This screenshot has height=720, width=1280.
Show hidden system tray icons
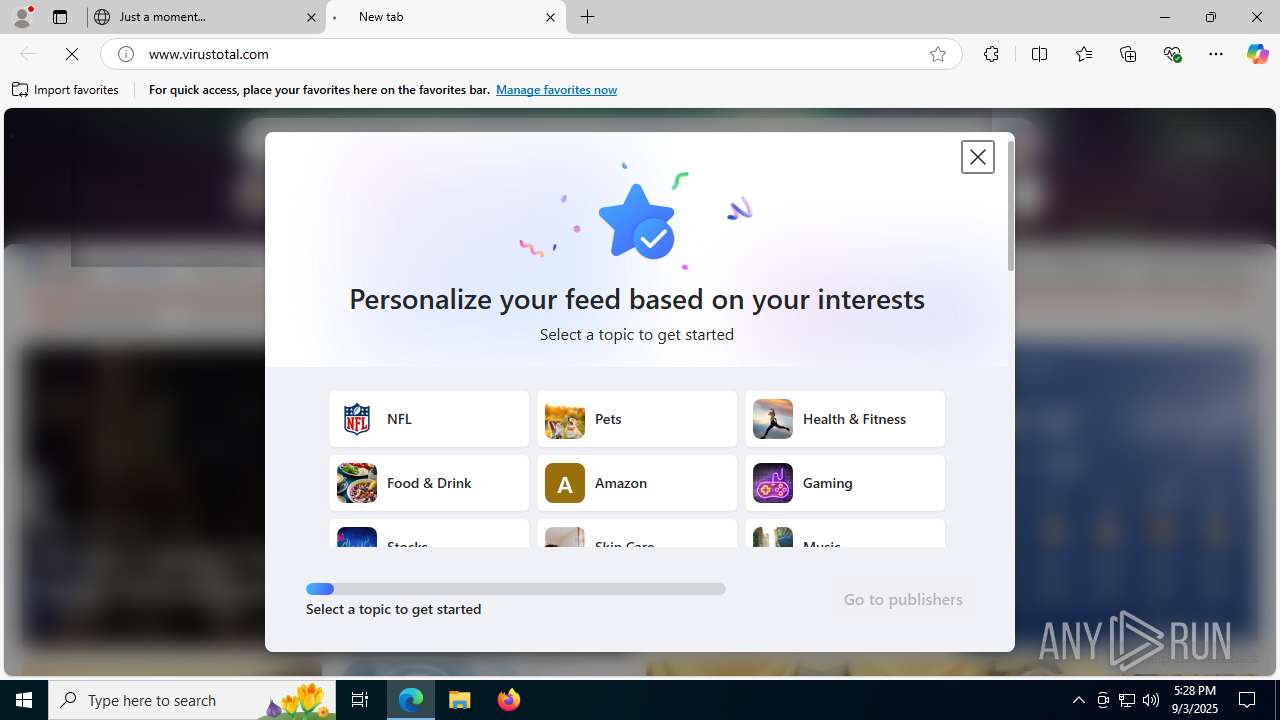coord(1078,700)
